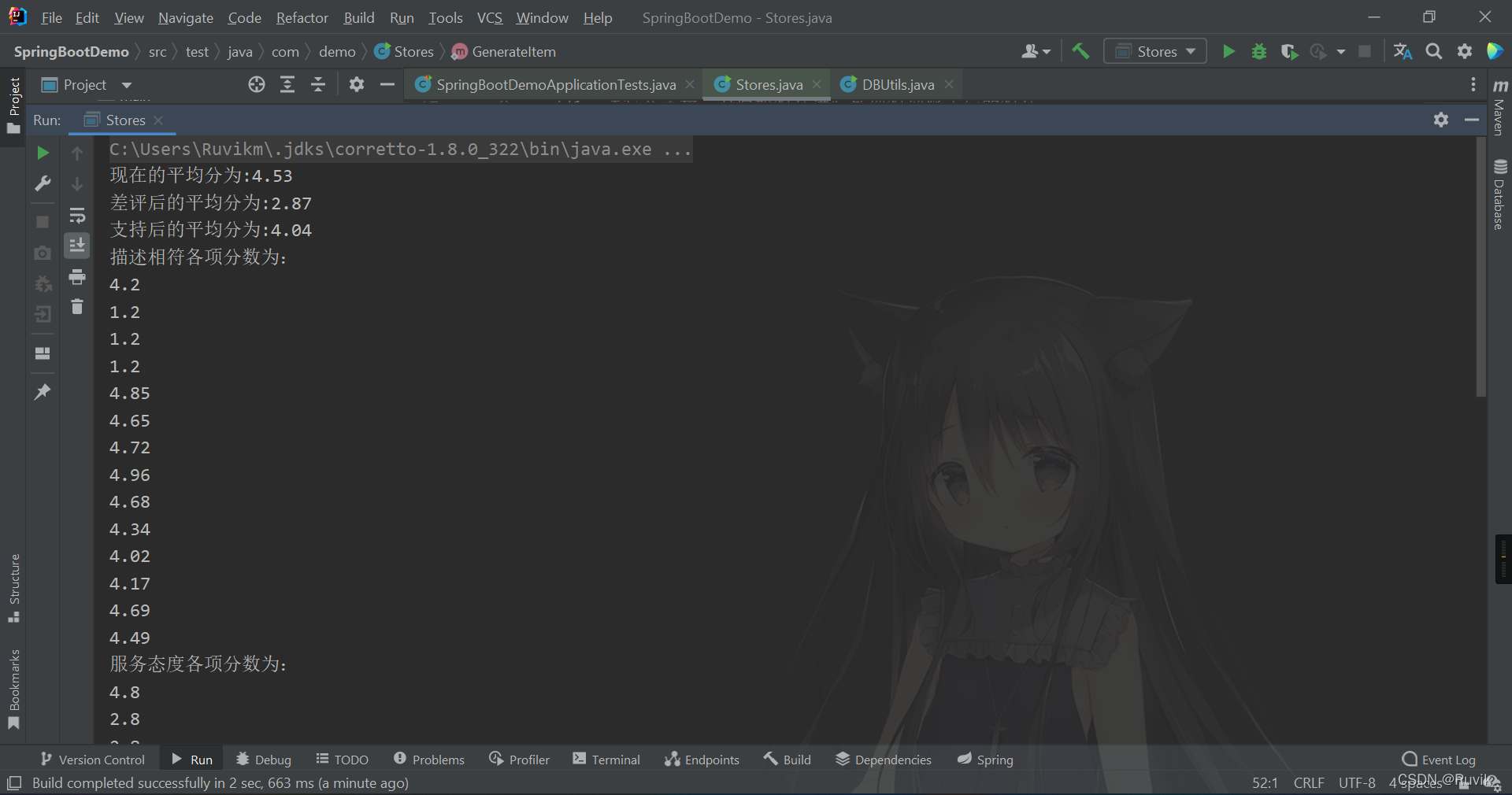This screenshot has height=795, width=1512.
Task: Clear all console output with trash icon
Action: 77,307
